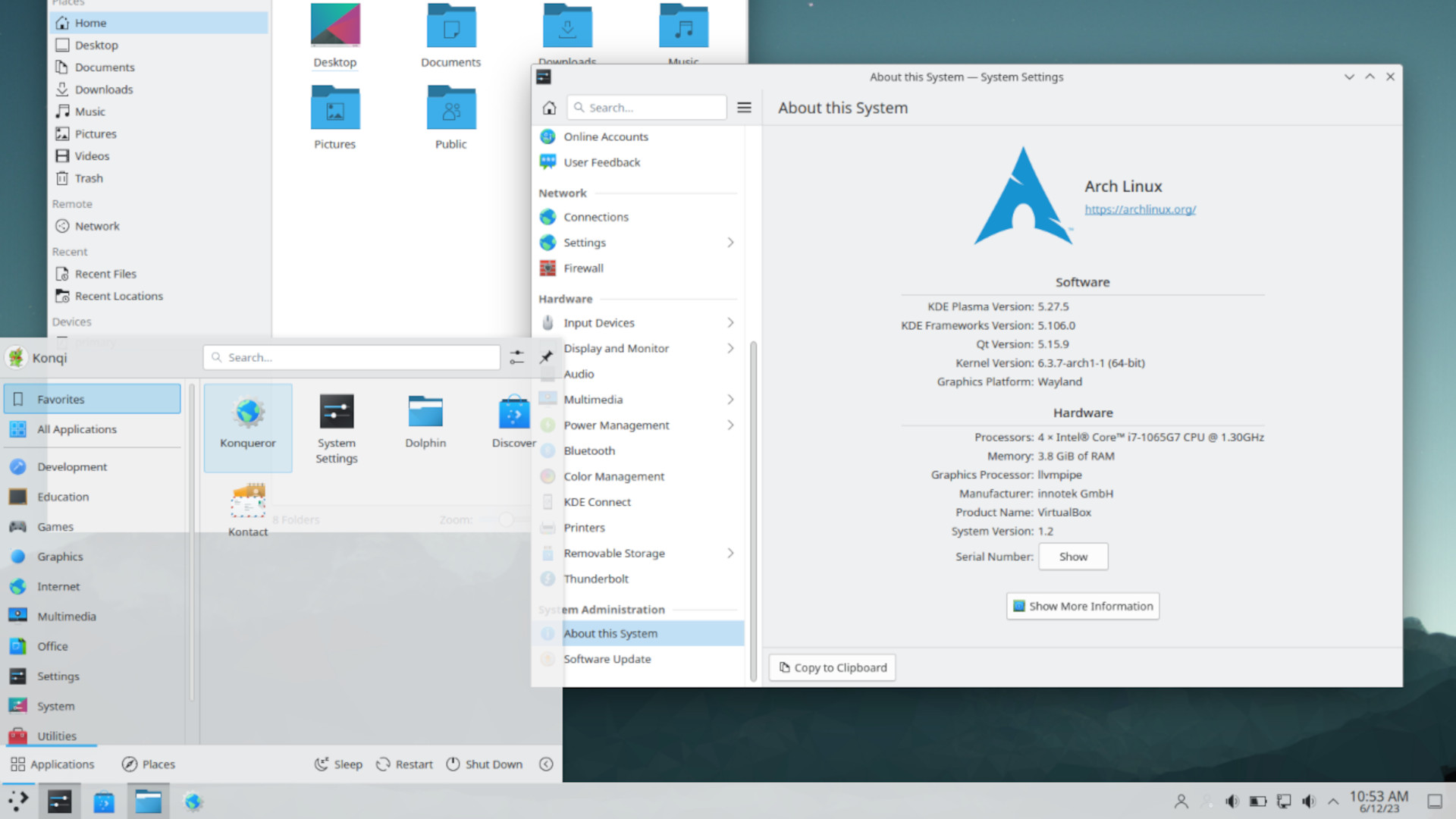1456x819 pixels.
Task: Open the clock showing 10:53 AM
Action: (1379, 802)
